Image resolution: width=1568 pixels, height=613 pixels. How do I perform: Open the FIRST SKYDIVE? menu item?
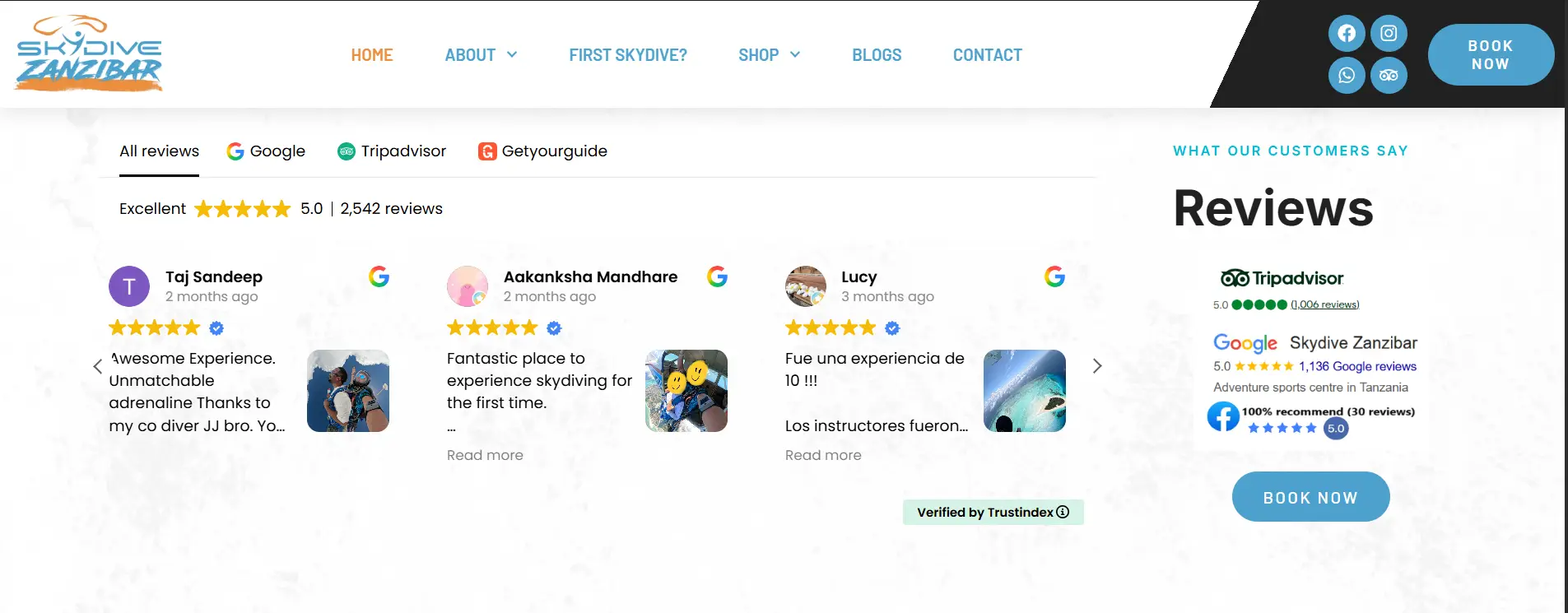[x=628, y=55]
